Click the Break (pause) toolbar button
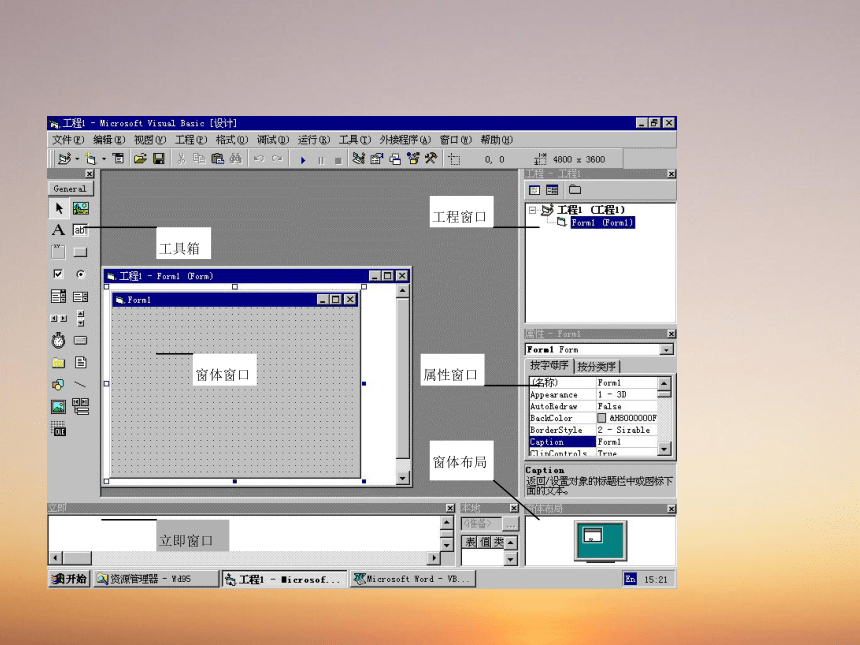Image resolution: width=860 pixels, height=645 pixels. (x=321, y=160)
